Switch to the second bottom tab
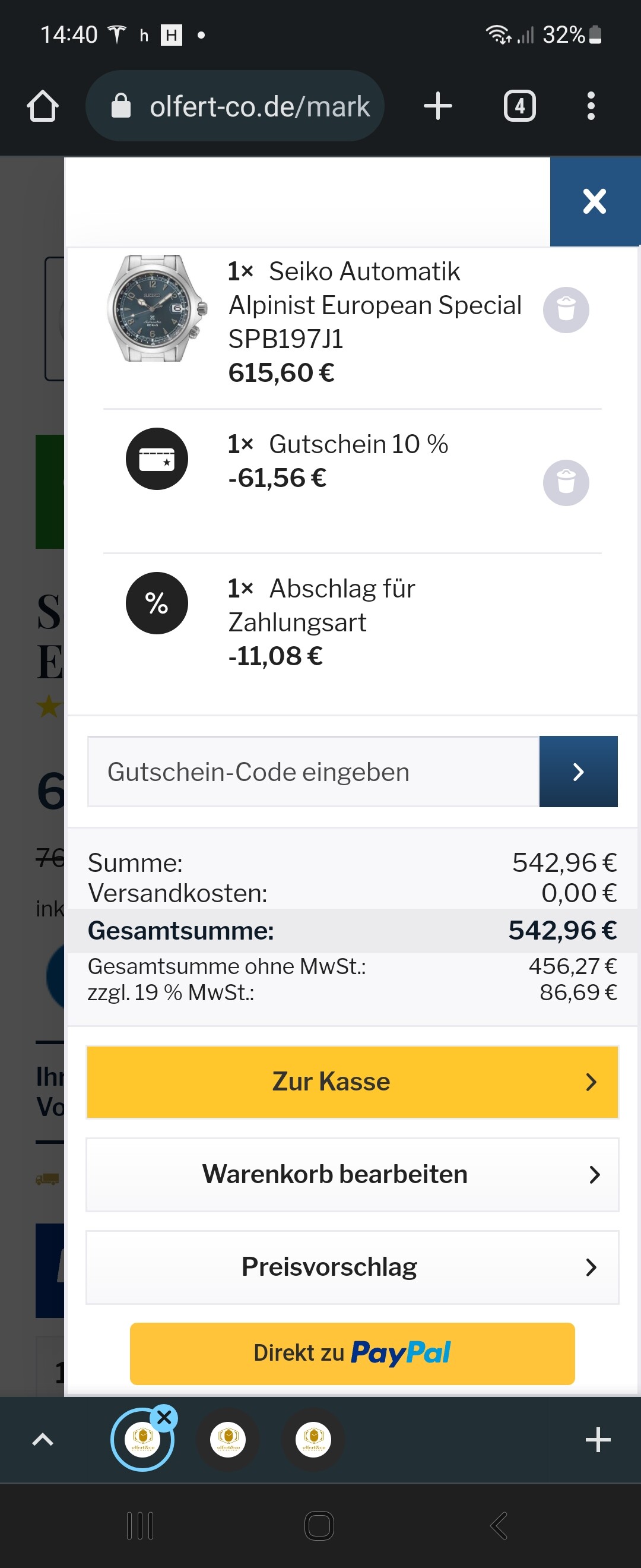Image resolution: width=641 pixels, height=1568 pixels. pos(228,1440)
